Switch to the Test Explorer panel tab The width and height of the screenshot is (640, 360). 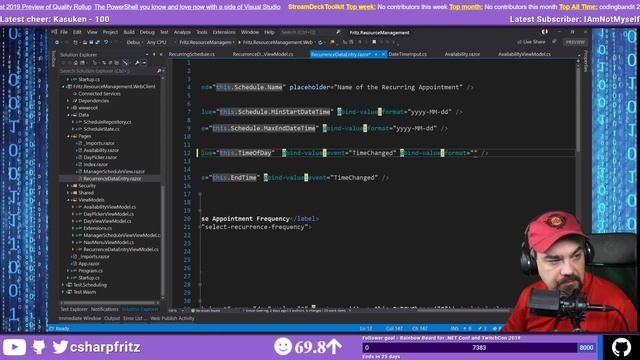coord(74,309)
